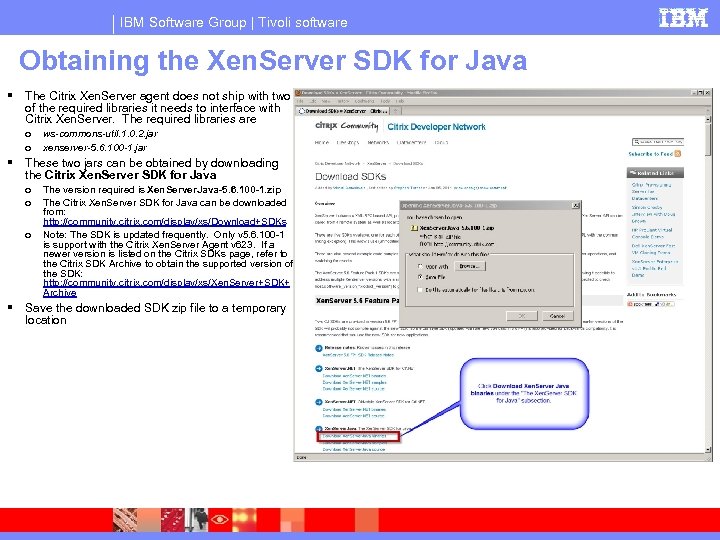This screenshot has height=540, width=720.
Task: Click the blue arrow icon beside Release notes
Action: (x=319, y=348)
